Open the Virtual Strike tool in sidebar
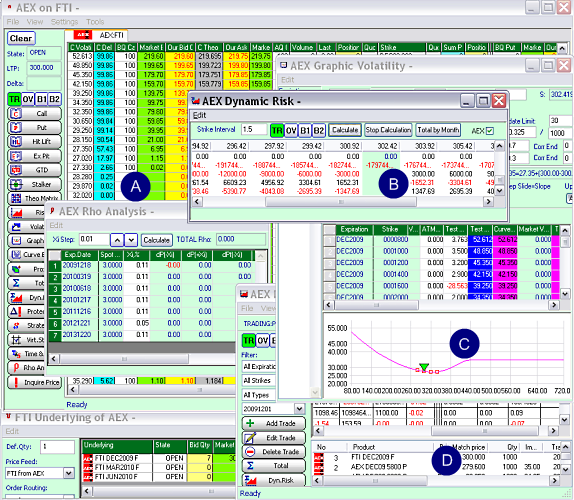This screenshot has height=500, width=574. coord(26,340)
